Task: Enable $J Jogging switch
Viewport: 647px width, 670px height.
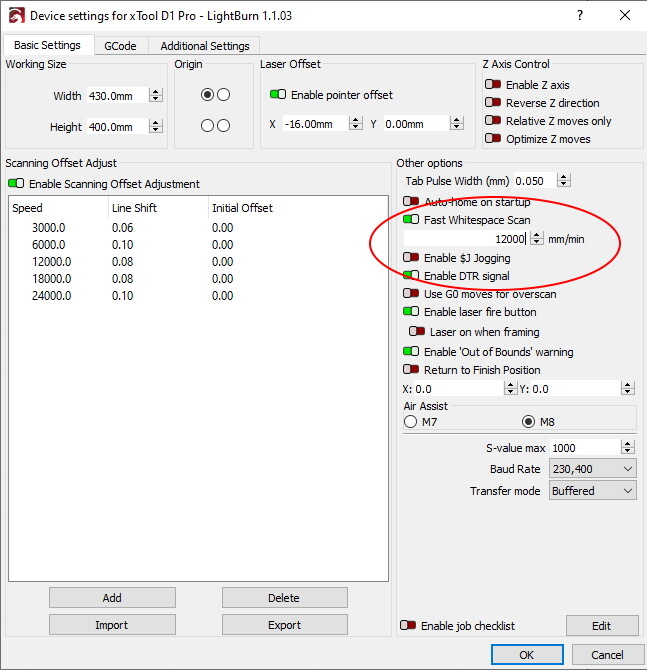Action: tap(411, 257)
